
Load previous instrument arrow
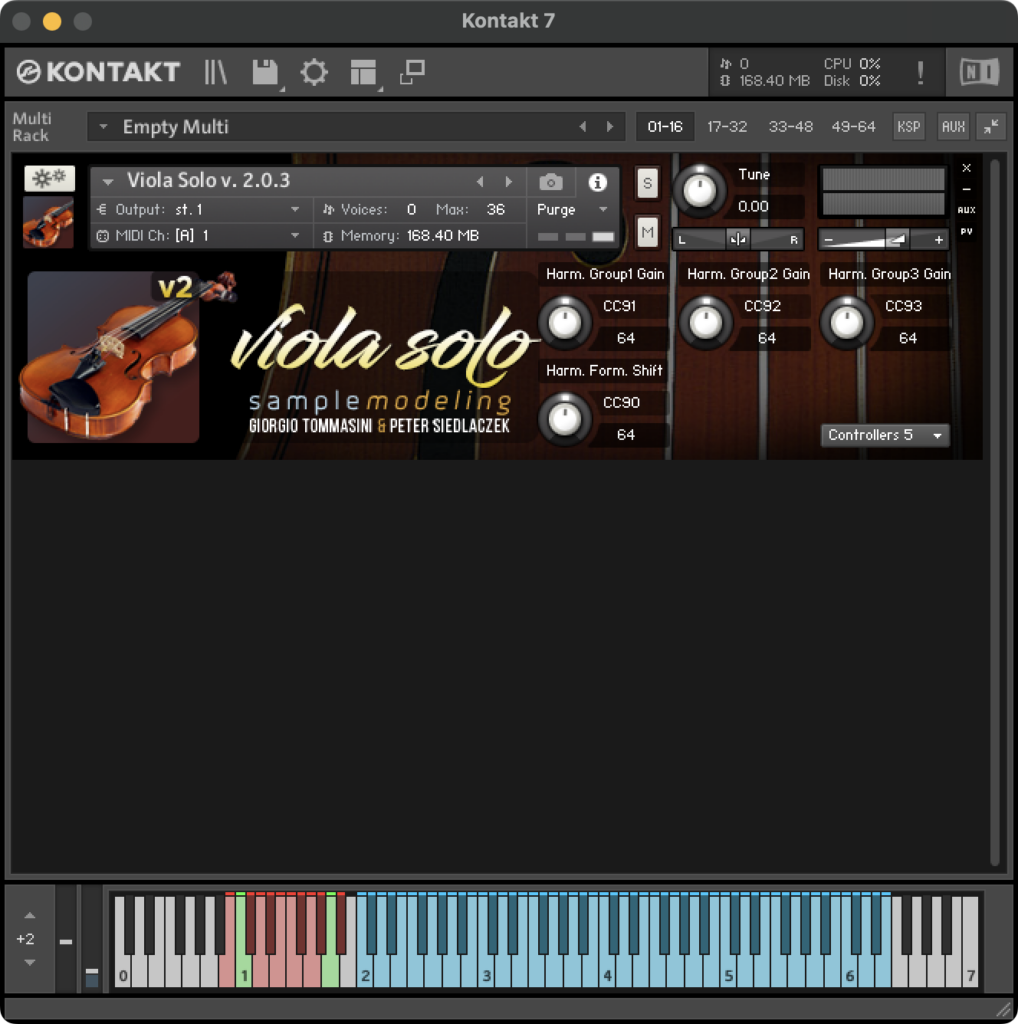[x=480, y=182]
